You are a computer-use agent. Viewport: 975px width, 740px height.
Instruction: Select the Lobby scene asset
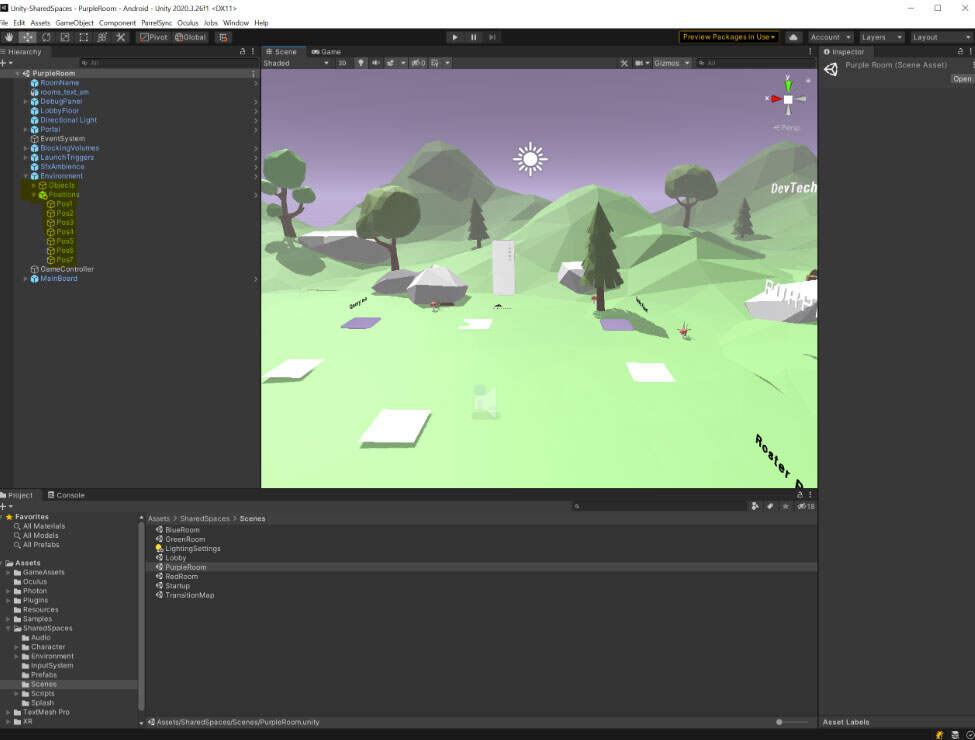tap(175, 558)
